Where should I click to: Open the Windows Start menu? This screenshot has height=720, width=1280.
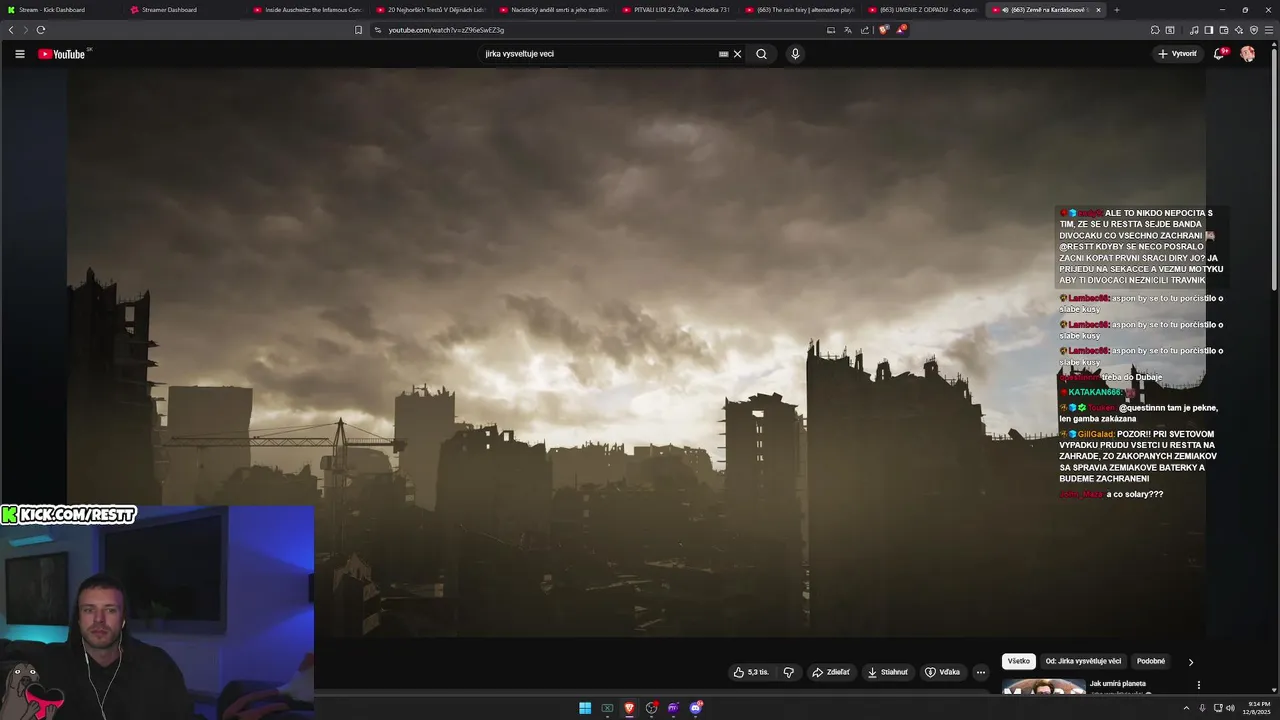[x=585, y=708]
